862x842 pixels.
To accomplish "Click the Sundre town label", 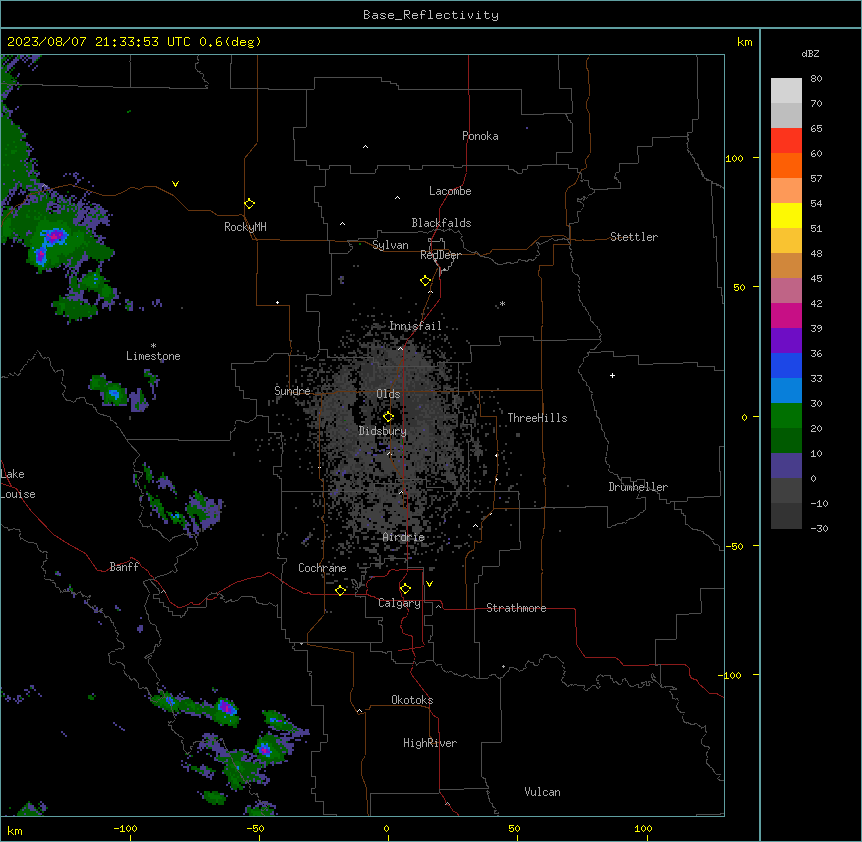I will (x=292, y=391).
